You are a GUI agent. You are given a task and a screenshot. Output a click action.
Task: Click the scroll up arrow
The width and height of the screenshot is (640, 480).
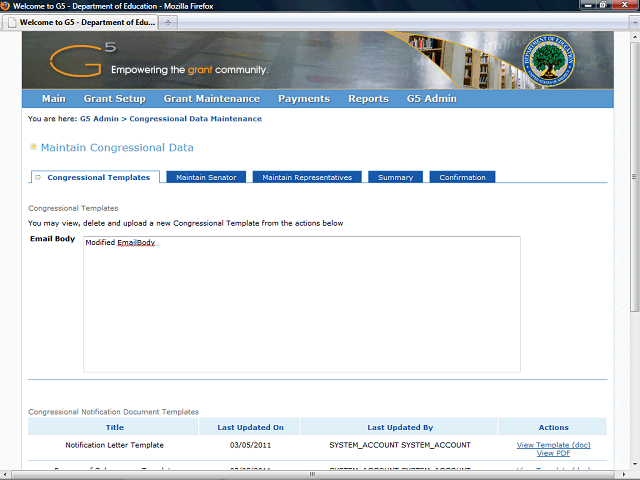635,37
